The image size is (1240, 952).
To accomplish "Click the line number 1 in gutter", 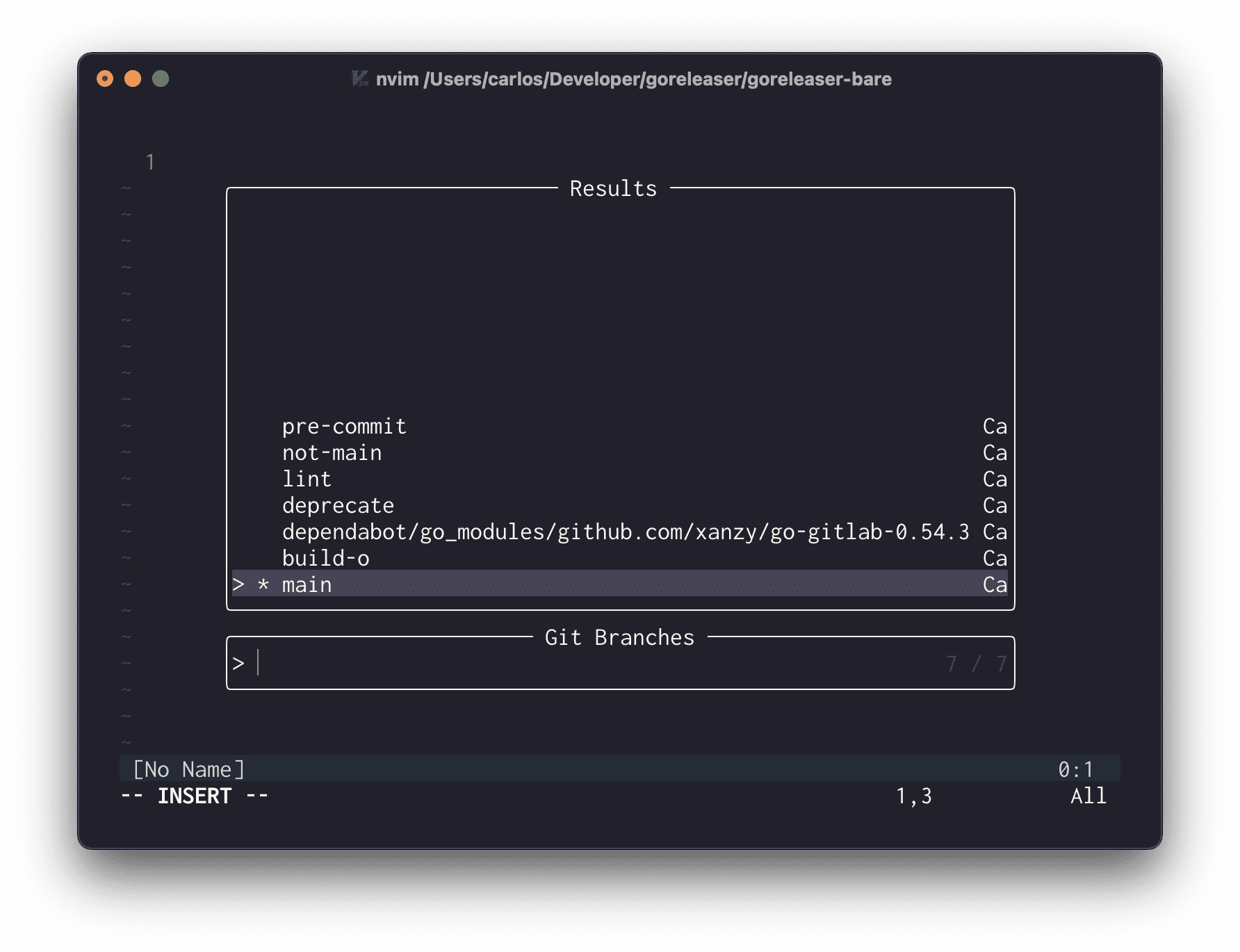I will coord(150,161).
